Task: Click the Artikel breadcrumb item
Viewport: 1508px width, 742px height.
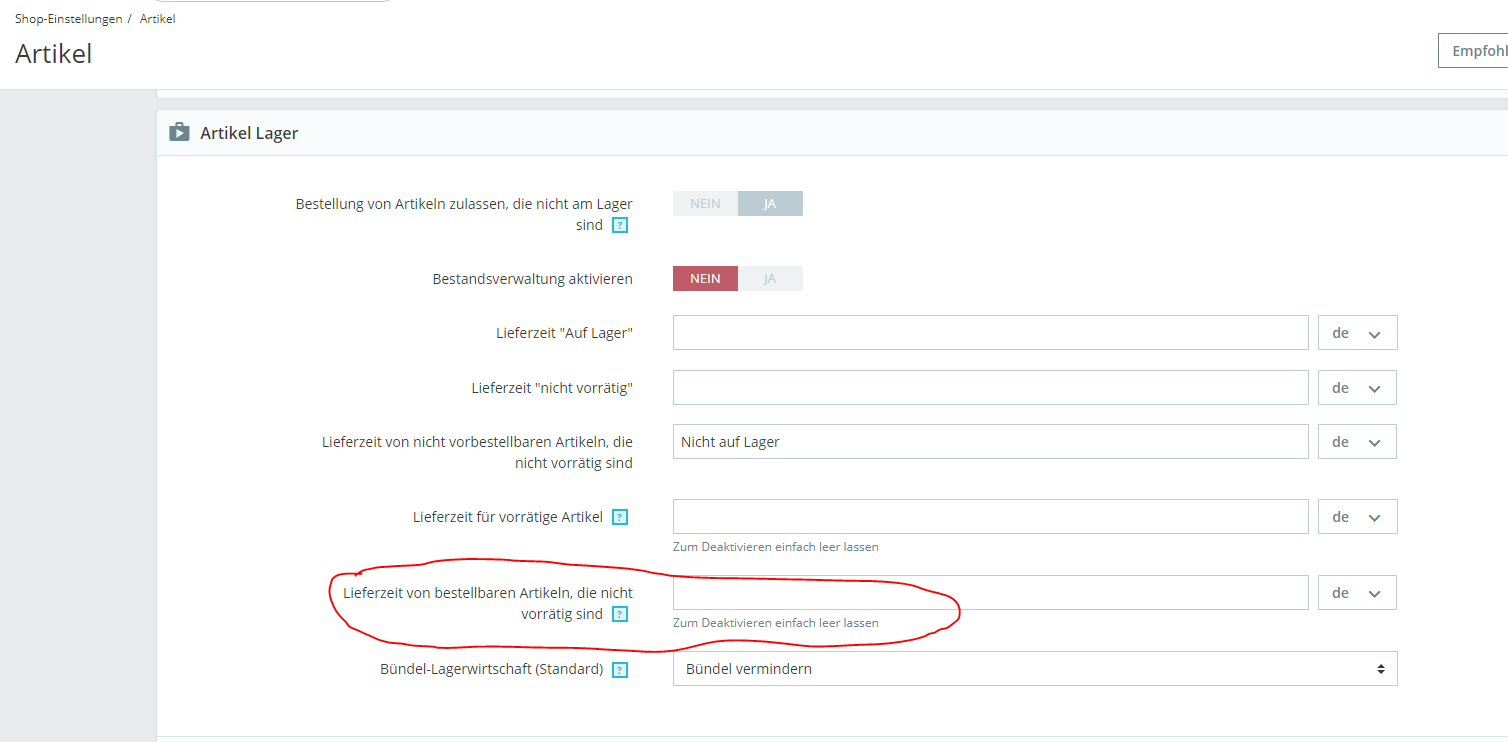Action: tap(157, 19)
